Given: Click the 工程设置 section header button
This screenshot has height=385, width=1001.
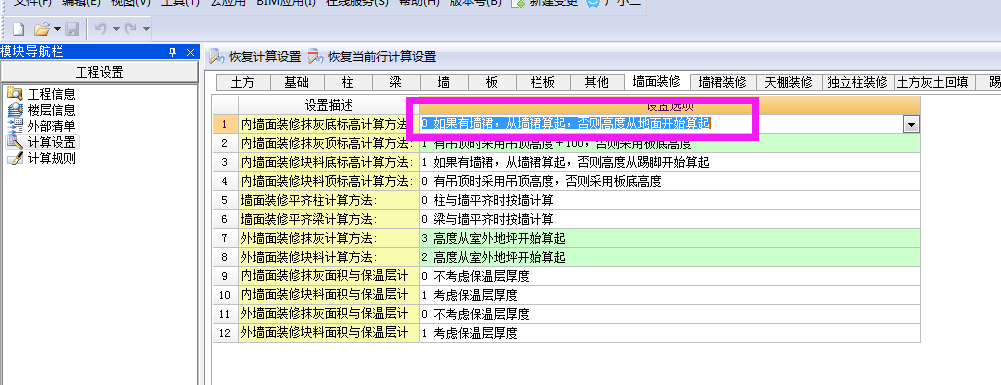Looking at the screenshot, I should [100, 72].
